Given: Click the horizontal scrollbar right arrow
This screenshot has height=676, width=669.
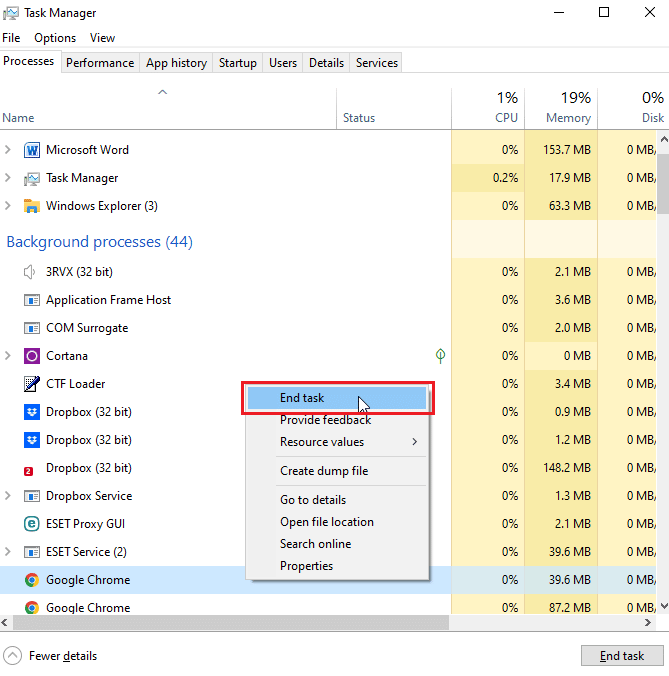Looking at the screenshot, I should [x=648, y=622].
